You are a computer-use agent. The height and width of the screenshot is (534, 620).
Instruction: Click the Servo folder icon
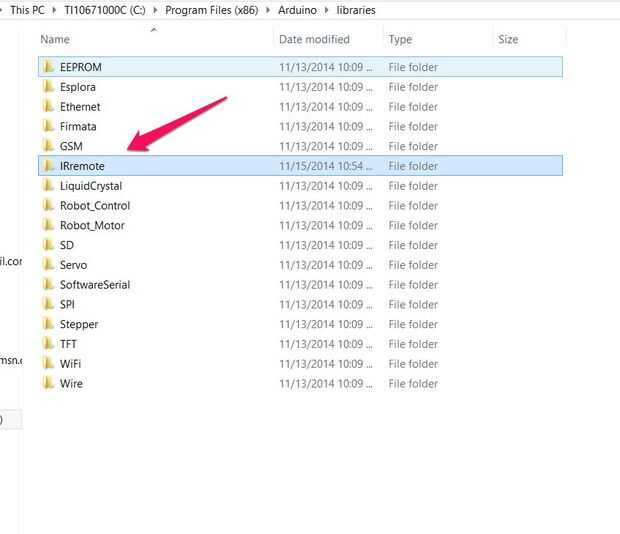point(48,264)
